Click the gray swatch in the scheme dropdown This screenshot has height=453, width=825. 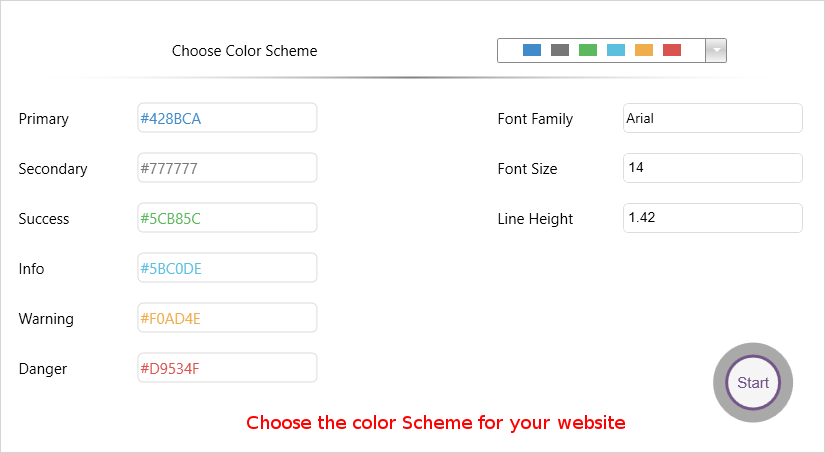point(560,50)
